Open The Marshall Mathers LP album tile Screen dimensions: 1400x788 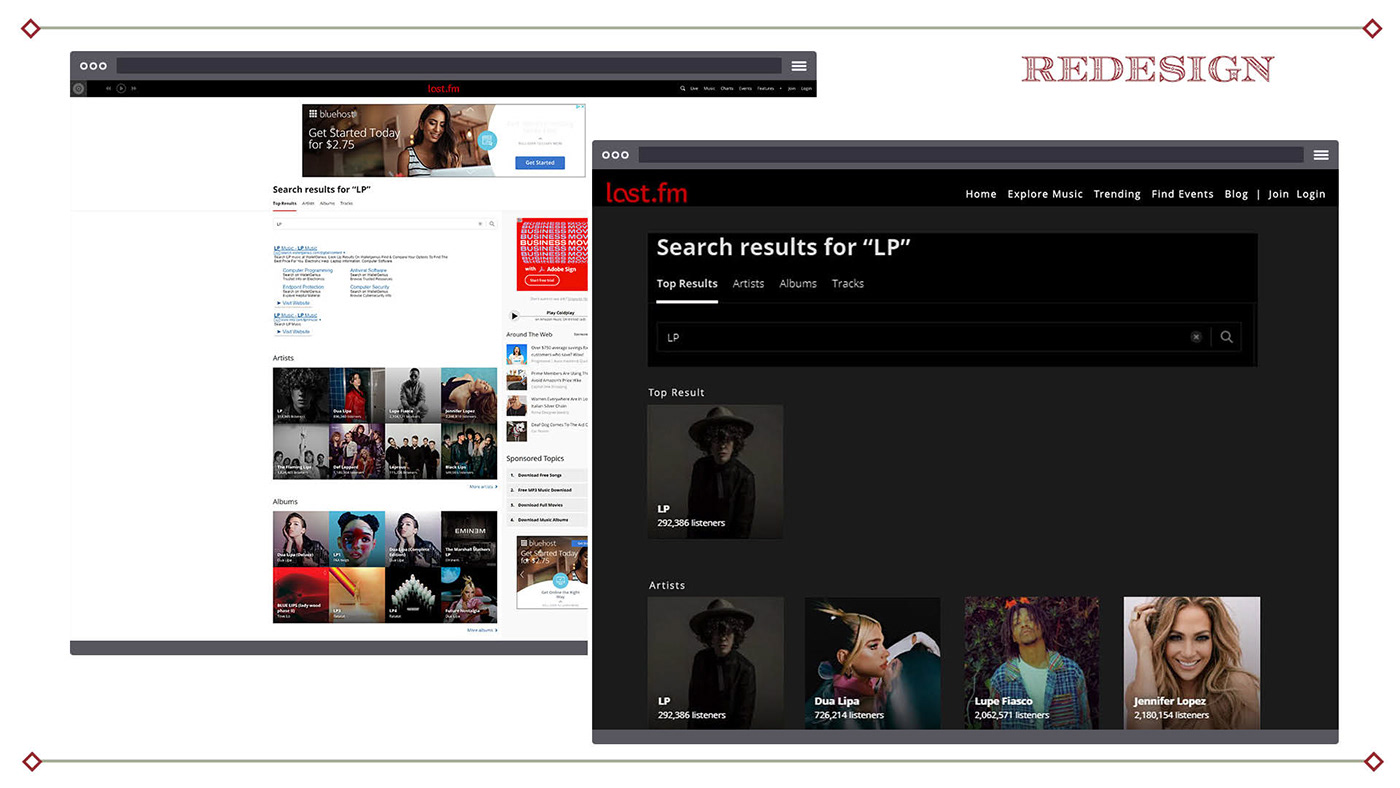coord(469,539)
